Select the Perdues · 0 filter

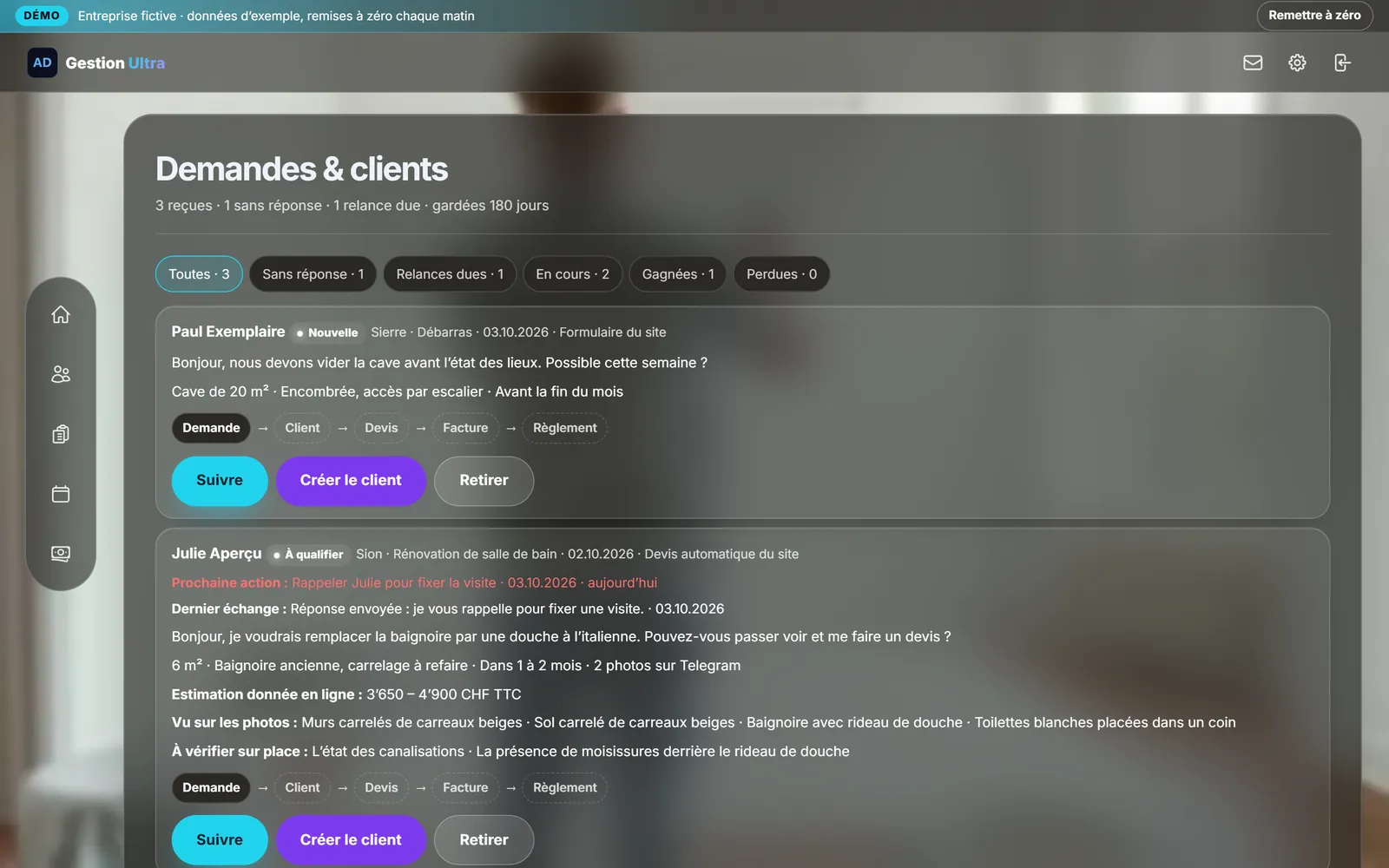[x=781, y=274]
